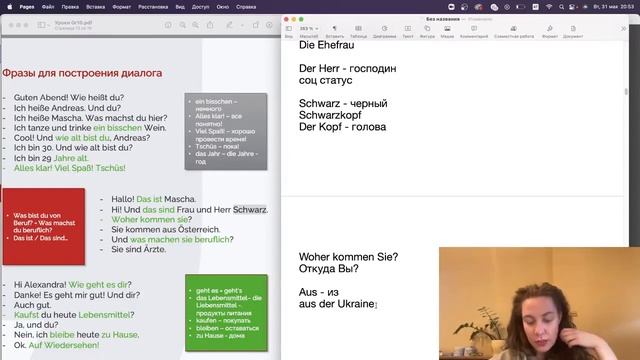Open the Формат menu in menu bar
Screen dimensions: 640x360
coord(122,7)
